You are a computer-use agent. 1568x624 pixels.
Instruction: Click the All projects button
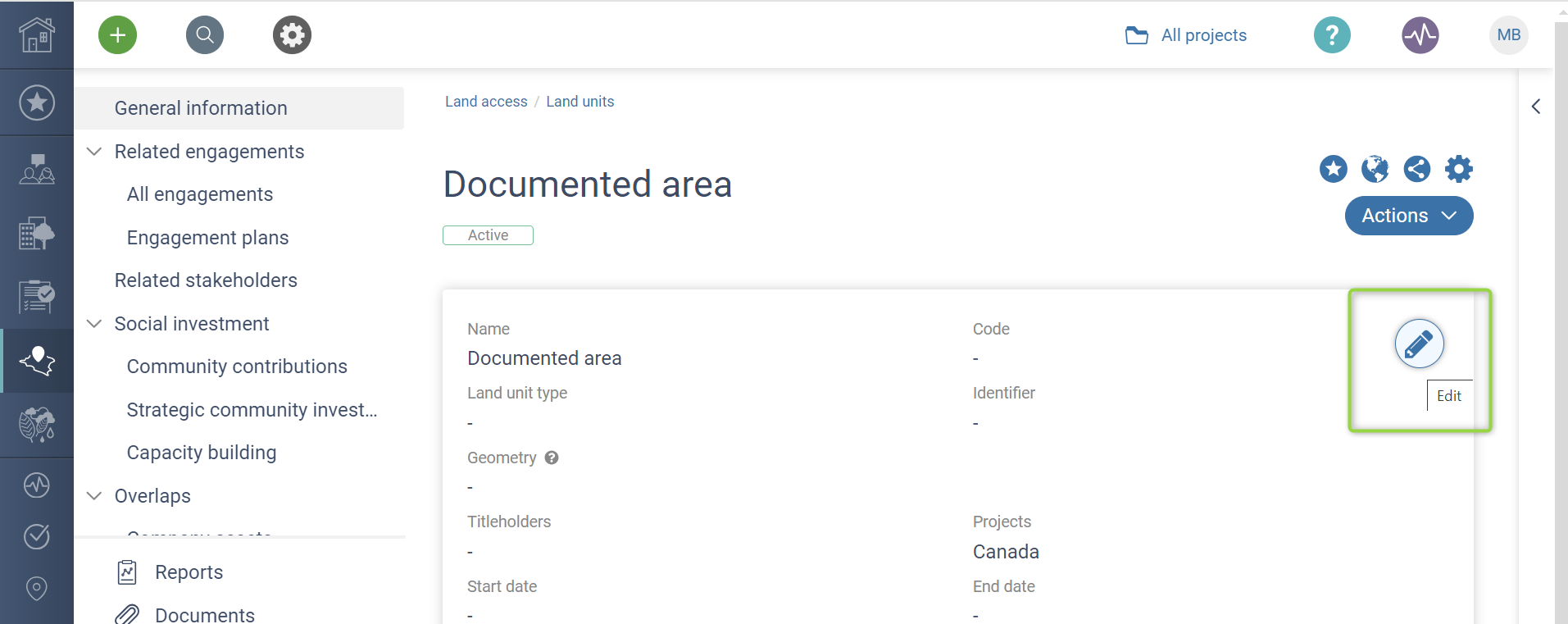(x=1186, y=35)
